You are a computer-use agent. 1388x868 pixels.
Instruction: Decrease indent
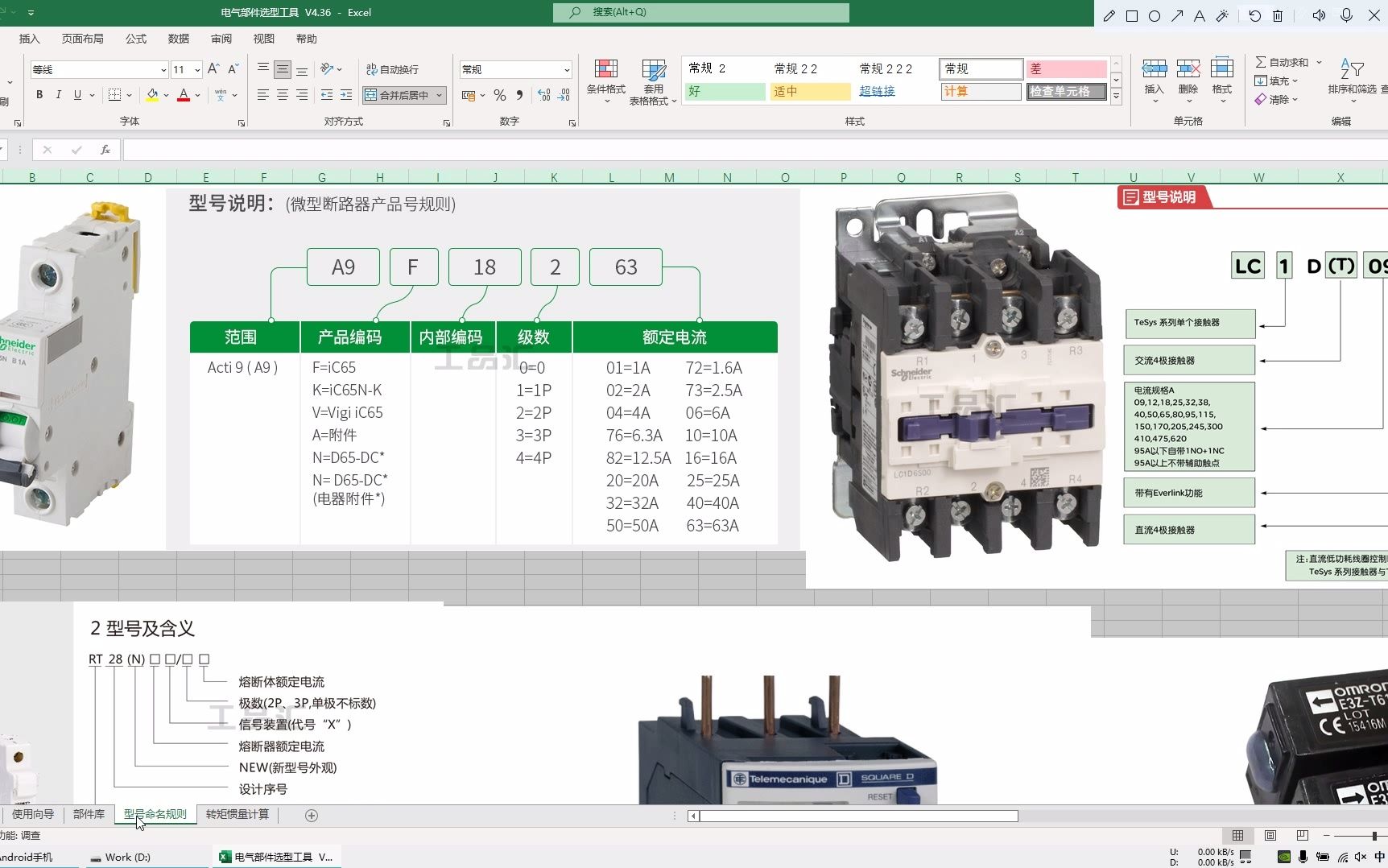tap(327, 95)
